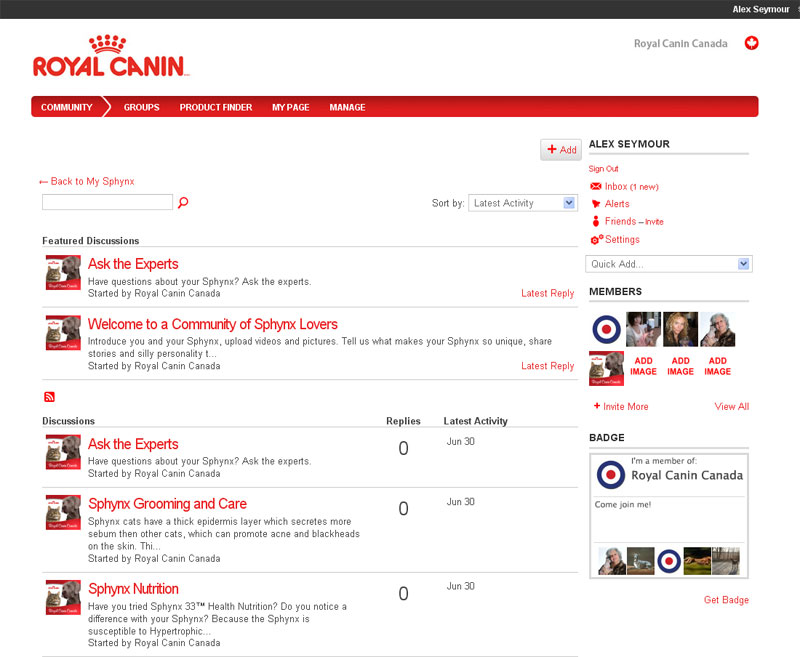Follow the Back to My Sphynx link
800x657 pixels.
[x=87, y=181]
